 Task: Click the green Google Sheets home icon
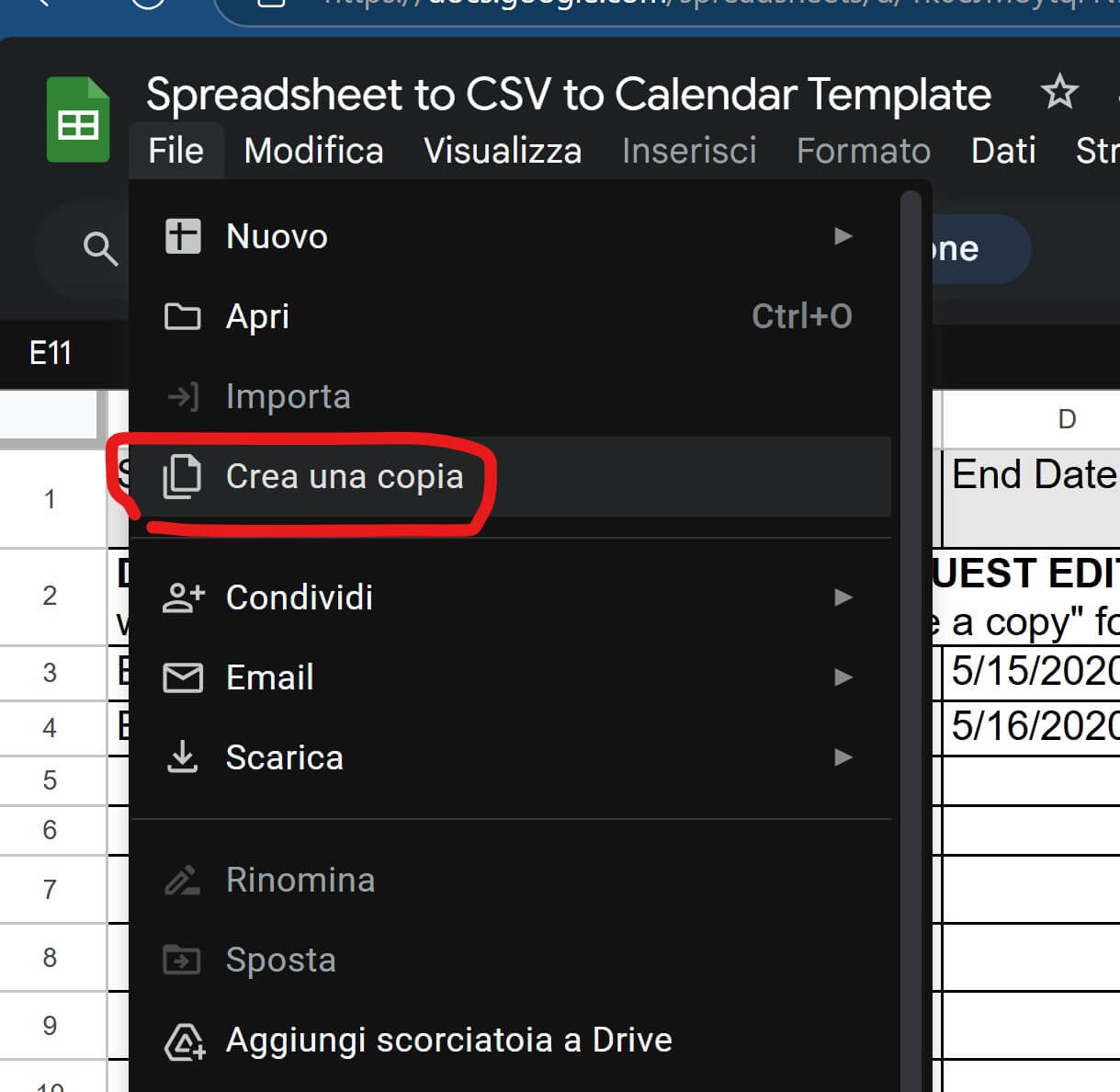pos(78,119)
